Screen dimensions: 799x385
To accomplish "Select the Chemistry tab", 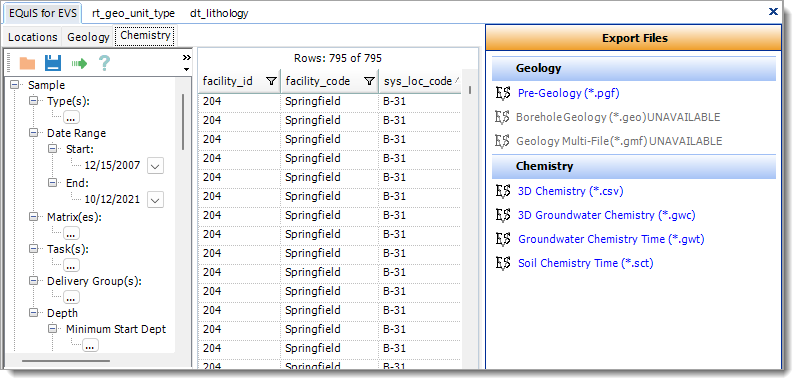I will tap(145, 36).
